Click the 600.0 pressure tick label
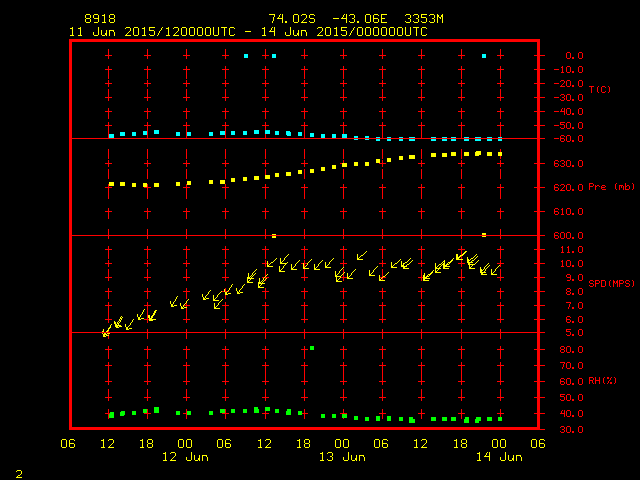This screenshot has height=480, width=640. point(569,236)
